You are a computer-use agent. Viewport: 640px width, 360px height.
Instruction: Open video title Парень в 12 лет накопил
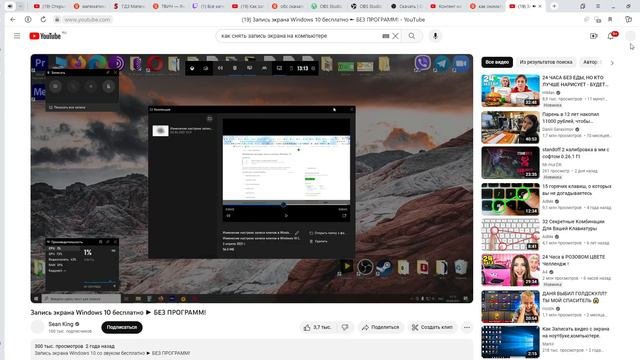pos(571,118)
